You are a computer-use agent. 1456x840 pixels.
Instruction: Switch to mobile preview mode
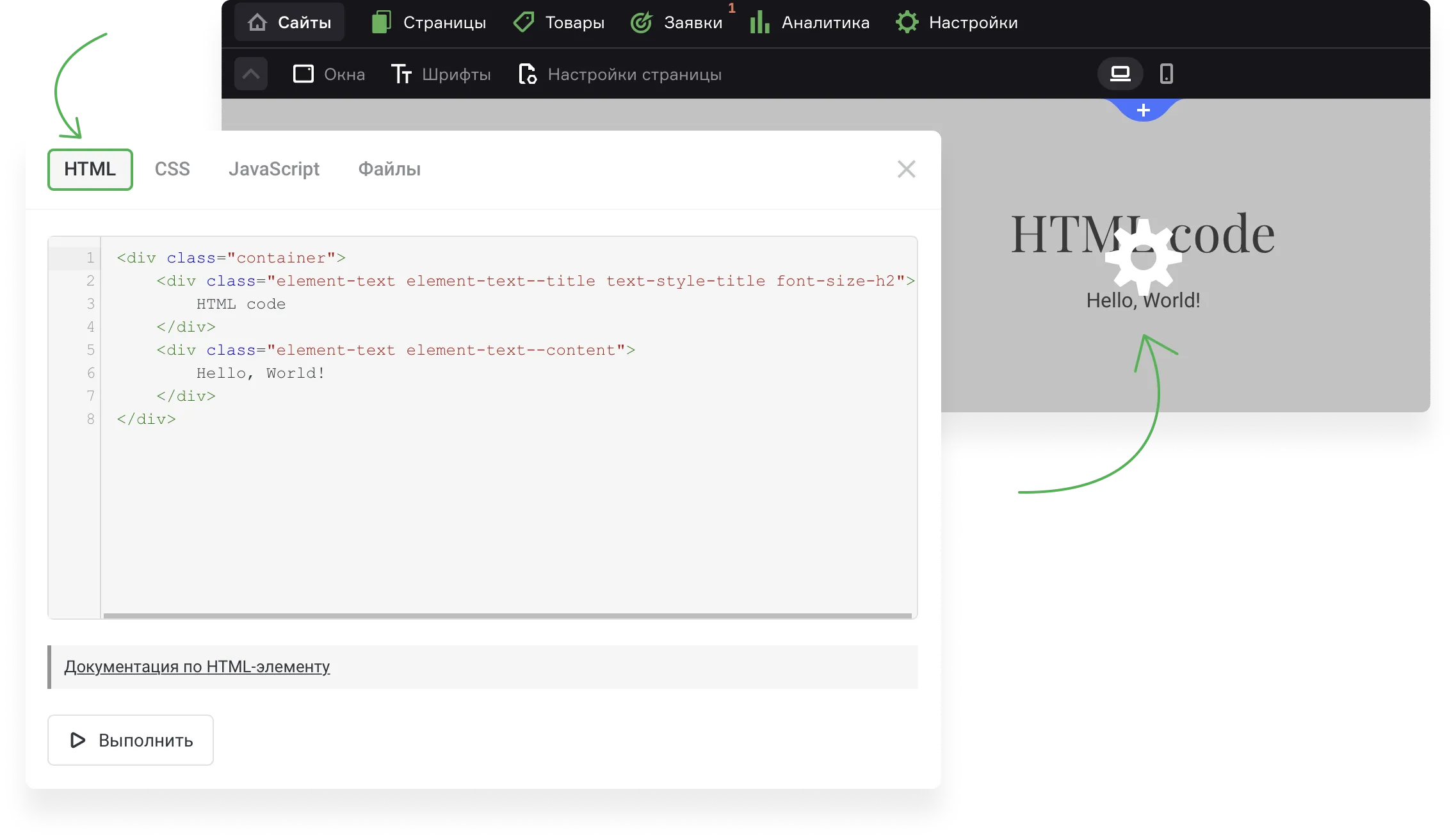coord(1167,74)
